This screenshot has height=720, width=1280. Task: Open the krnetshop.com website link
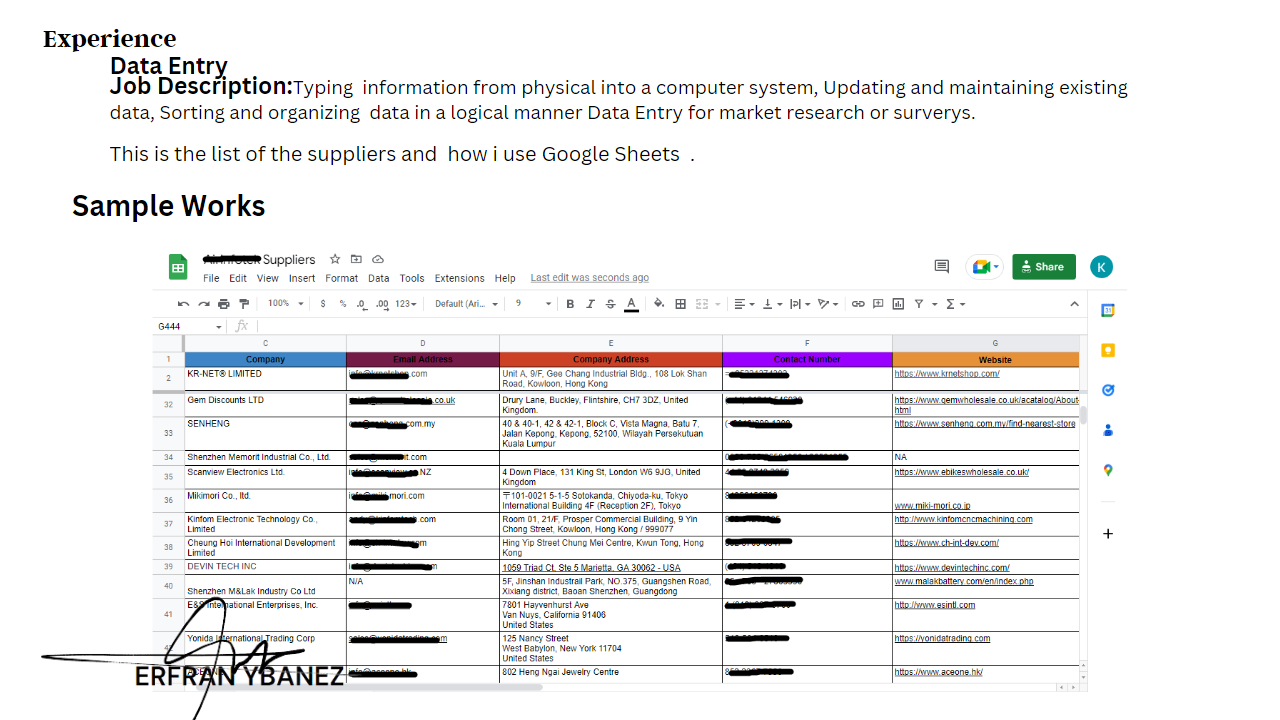click(947, 374)
